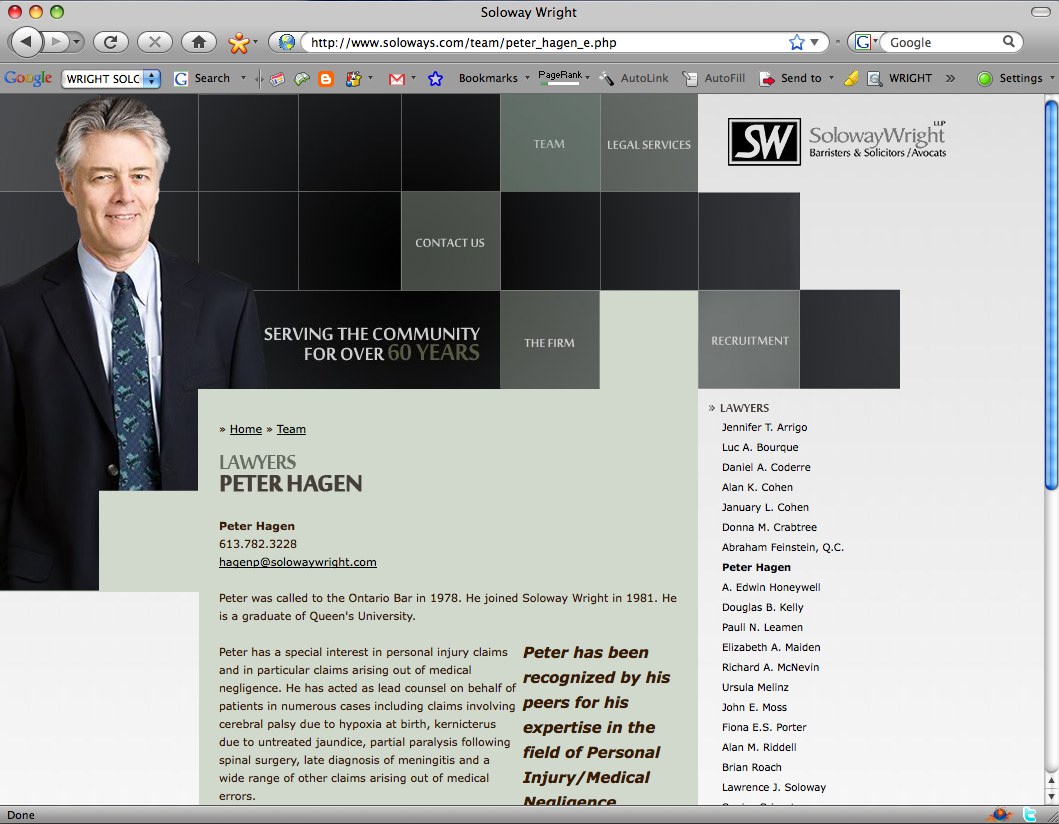Image resolution: width=1059 pixels, height=824 pixels.
Task: Open the Send to toolbar menu
Action: pos(797,78)
